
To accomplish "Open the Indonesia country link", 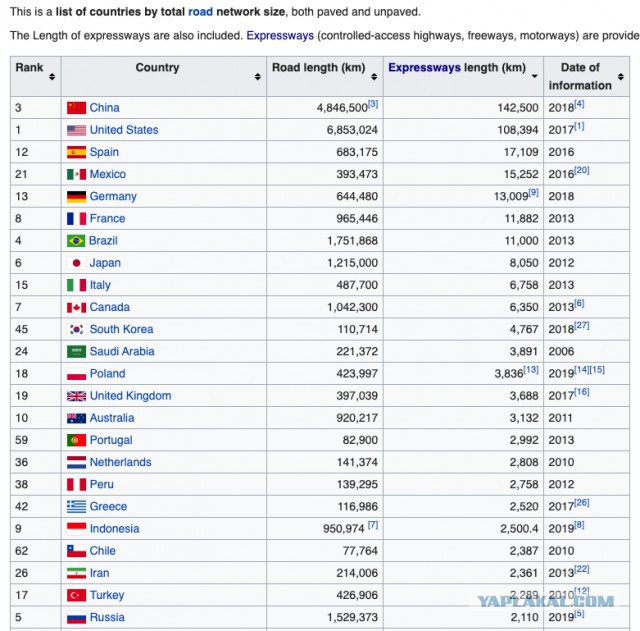I will 114,529.
